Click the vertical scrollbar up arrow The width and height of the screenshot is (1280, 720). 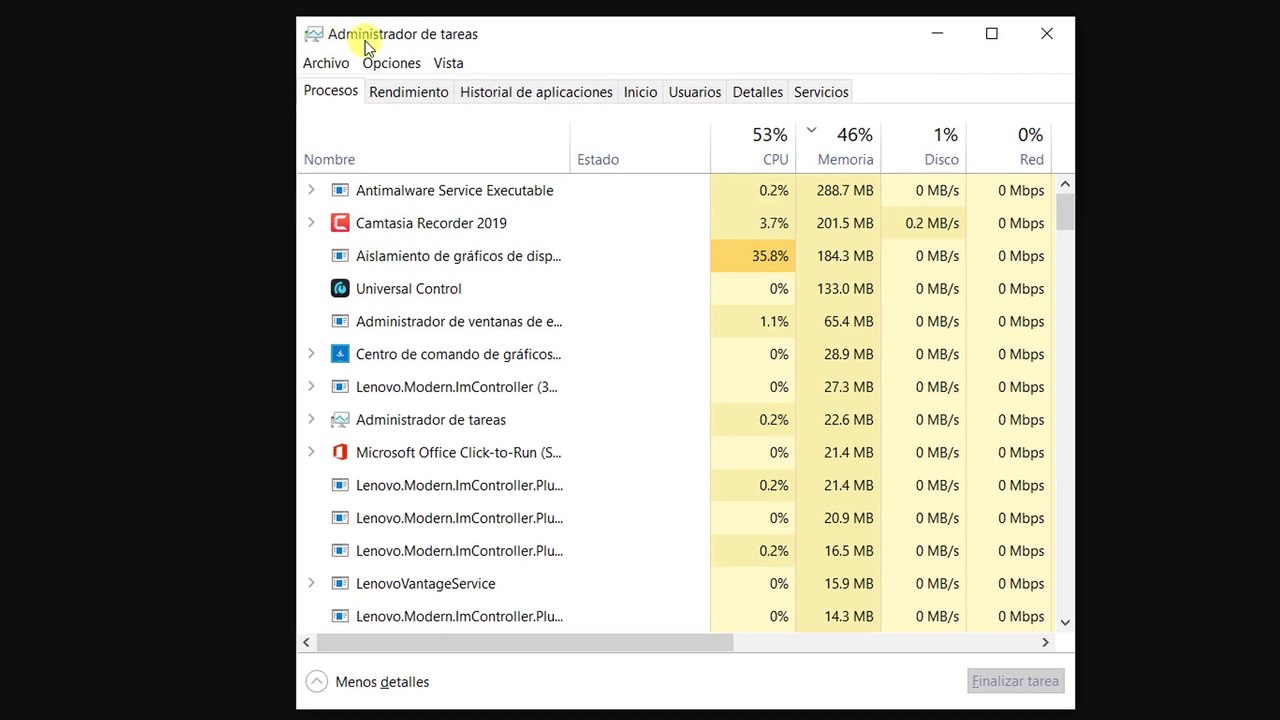click(x=1065, y=184)
